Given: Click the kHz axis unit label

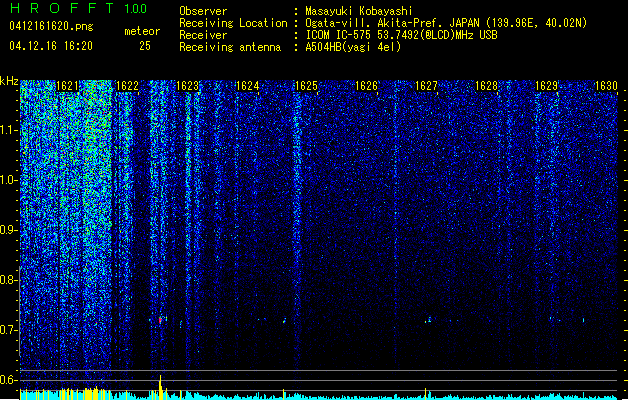Looking at the screenshot, I should (x=9, y=81).
